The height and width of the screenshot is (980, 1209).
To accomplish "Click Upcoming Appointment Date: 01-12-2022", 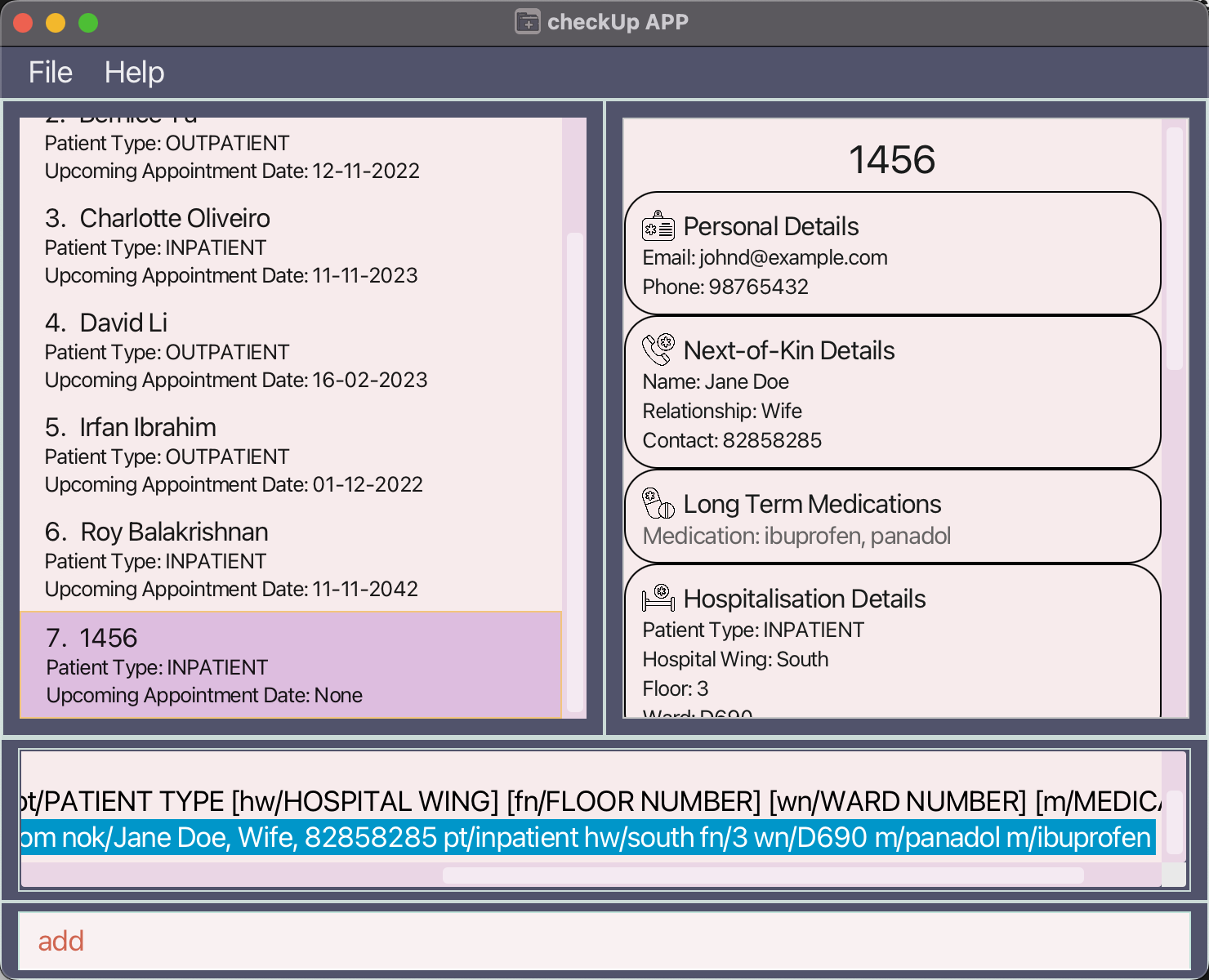I will (234, 484).
